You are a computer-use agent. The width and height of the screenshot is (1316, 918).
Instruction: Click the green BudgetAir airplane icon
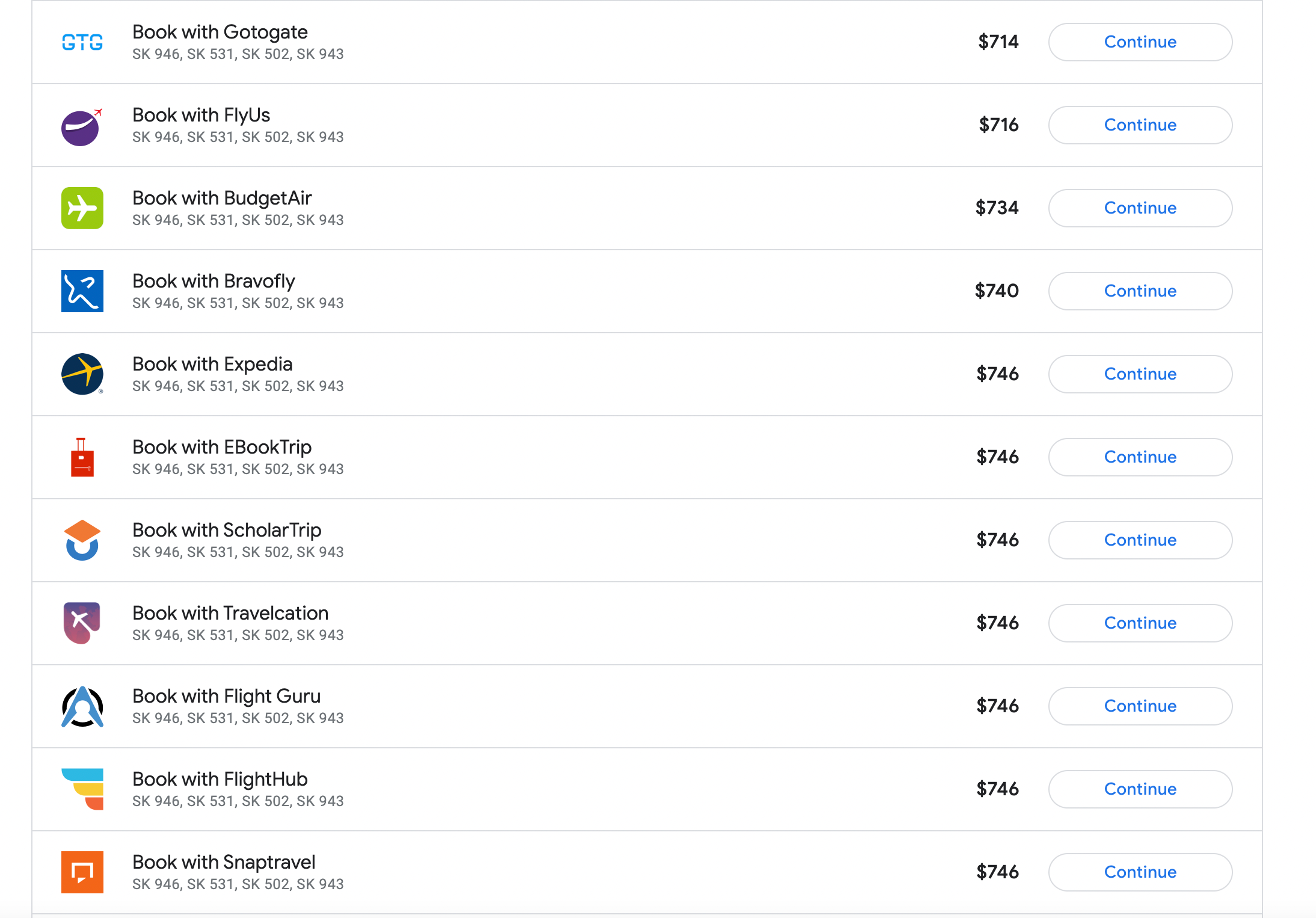click(82, 208)
